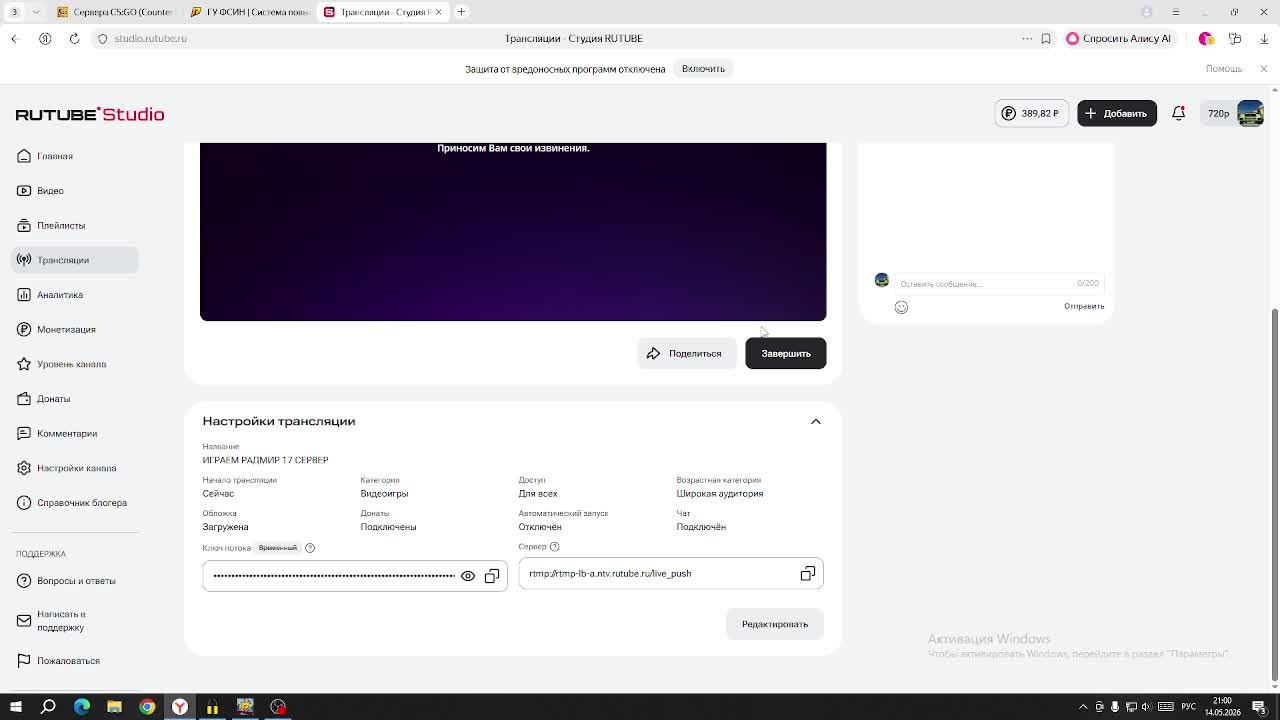Click the RUTUBE Studio logo

[90, 114]
